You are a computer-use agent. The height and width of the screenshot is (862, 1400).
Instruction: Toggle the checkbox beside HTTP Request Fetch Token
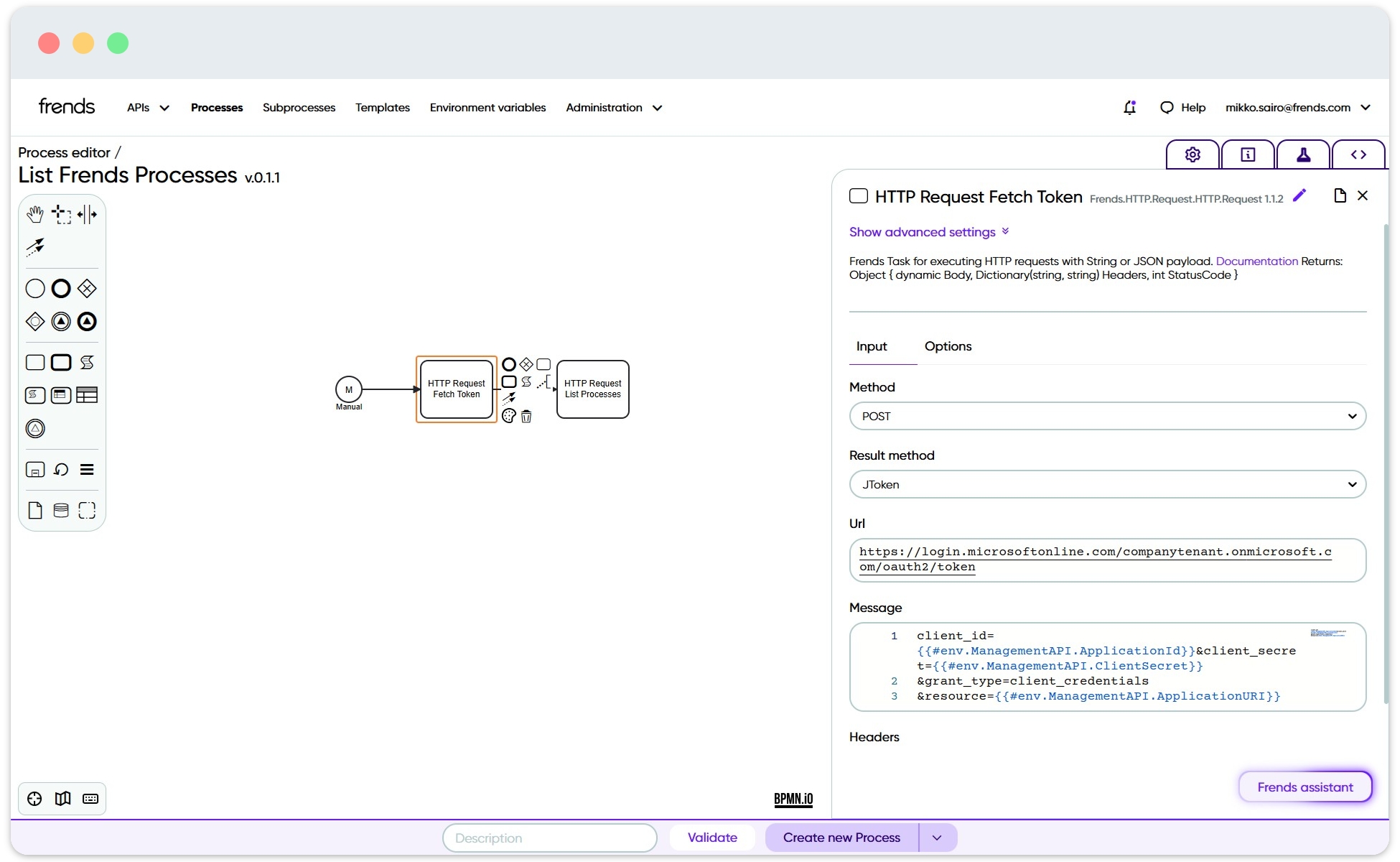[x=859, y=195]
